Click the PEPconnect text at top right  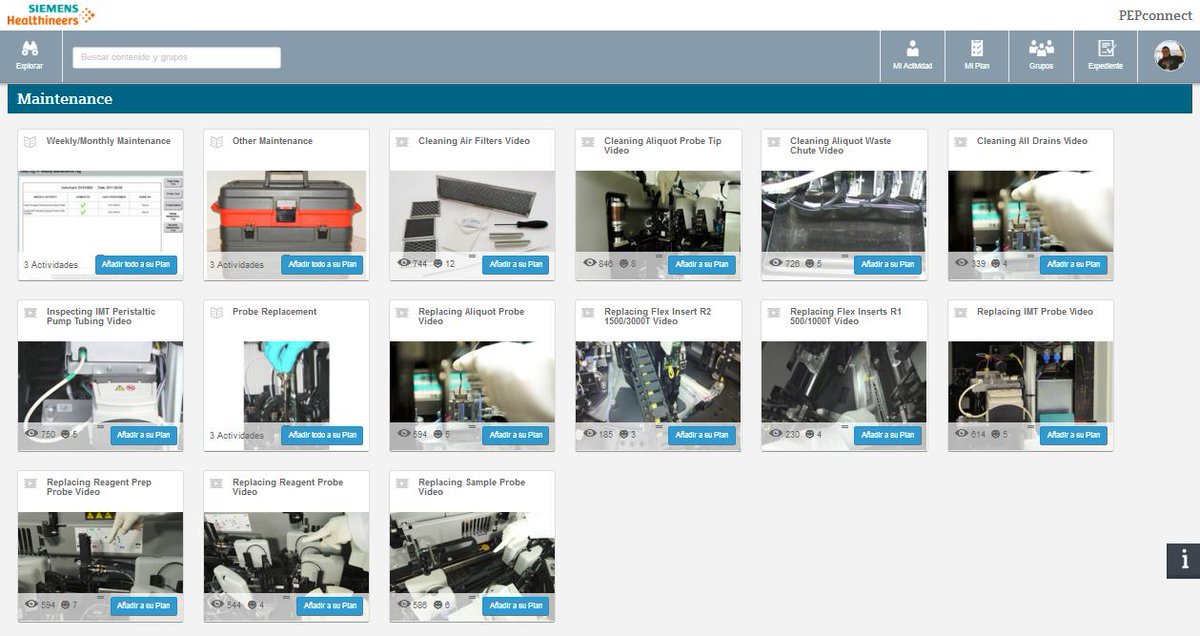[x=1155, y=15]
